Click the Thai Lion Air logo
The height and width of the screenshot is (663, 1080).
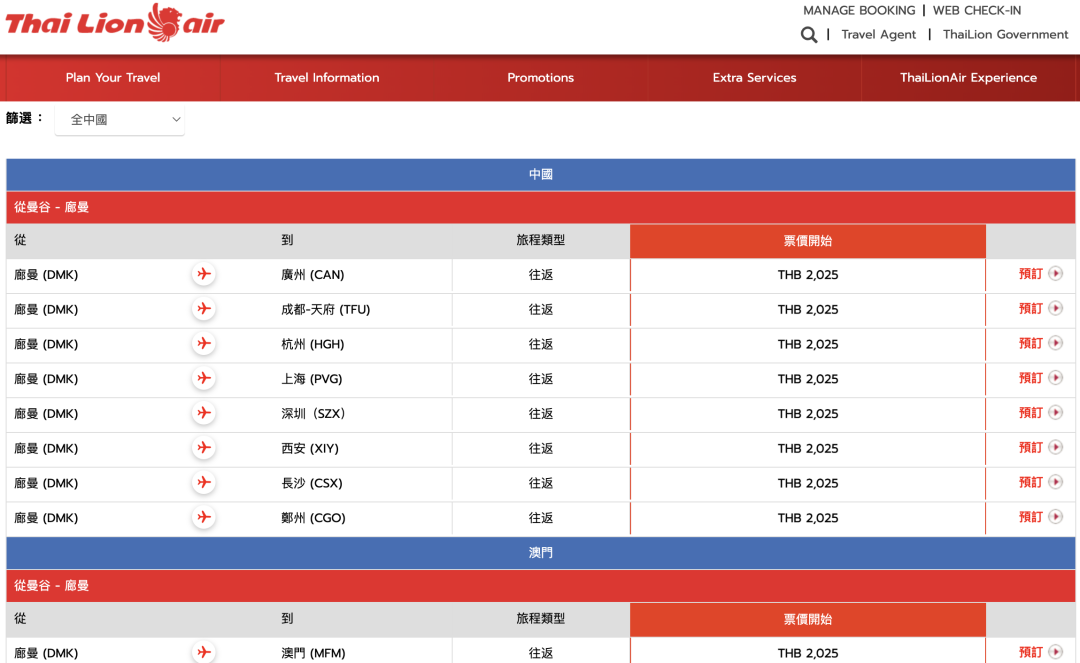pyautogui.click(x=115, y=23)
